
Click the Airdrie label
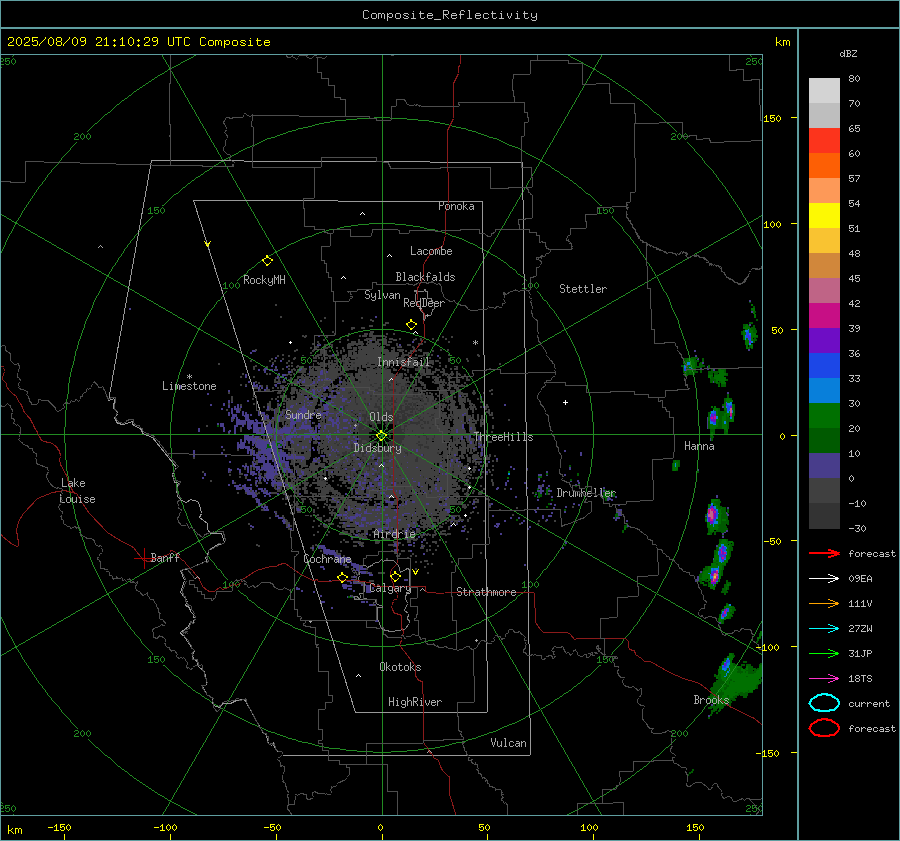pos(394,534)
